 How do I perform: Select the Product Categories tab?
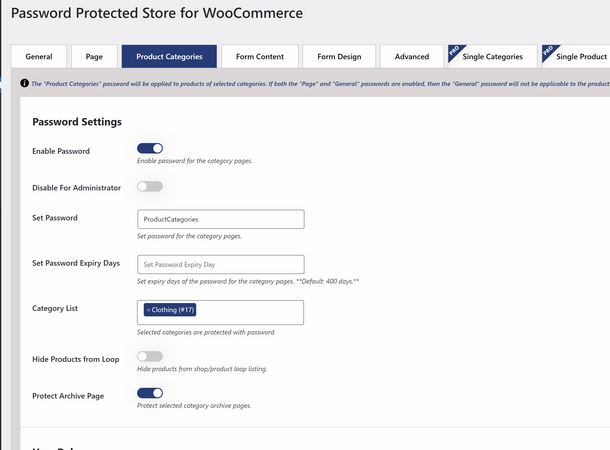point(169,56)
